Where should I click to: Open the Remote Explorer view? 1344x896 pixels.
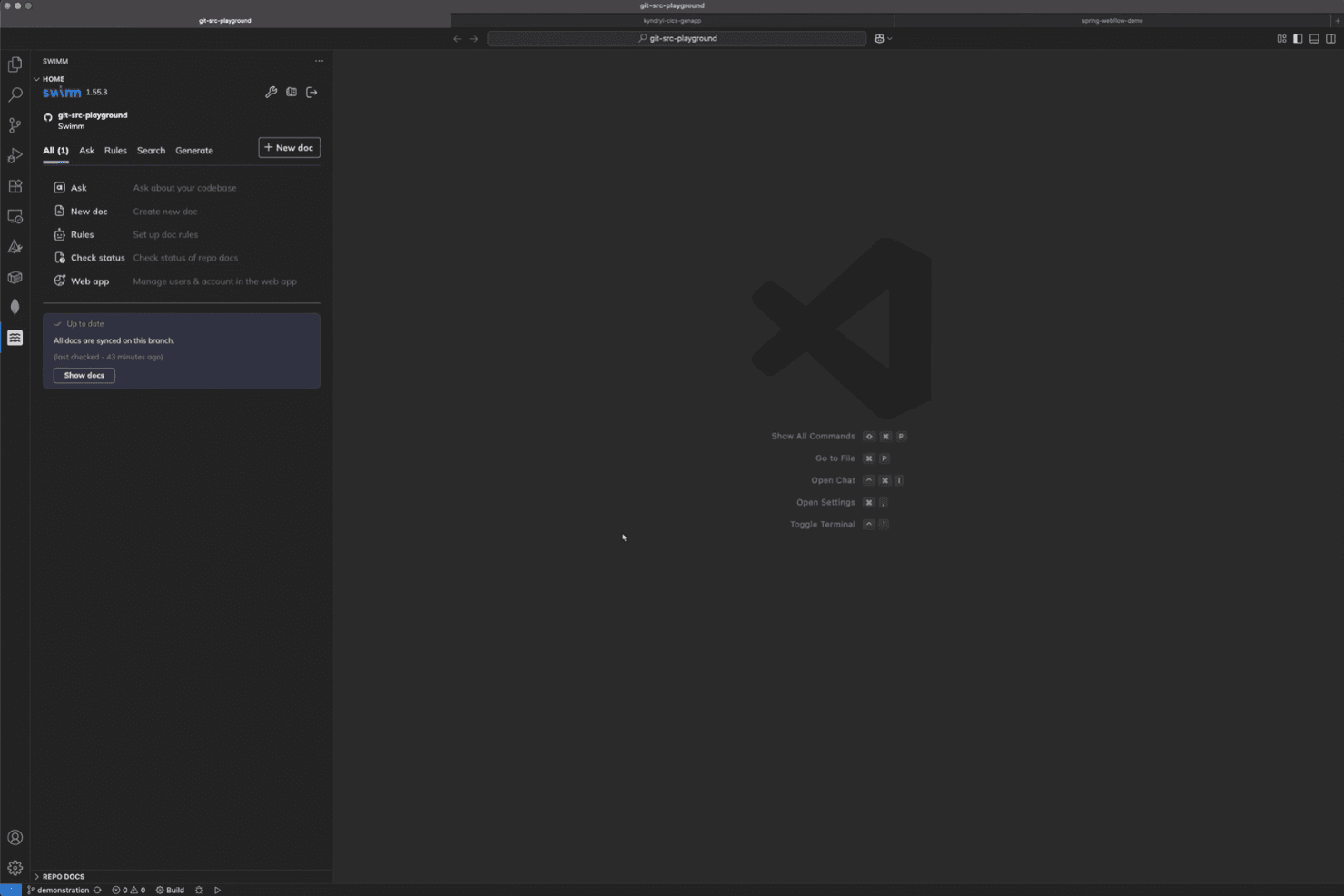click(15, 216)
